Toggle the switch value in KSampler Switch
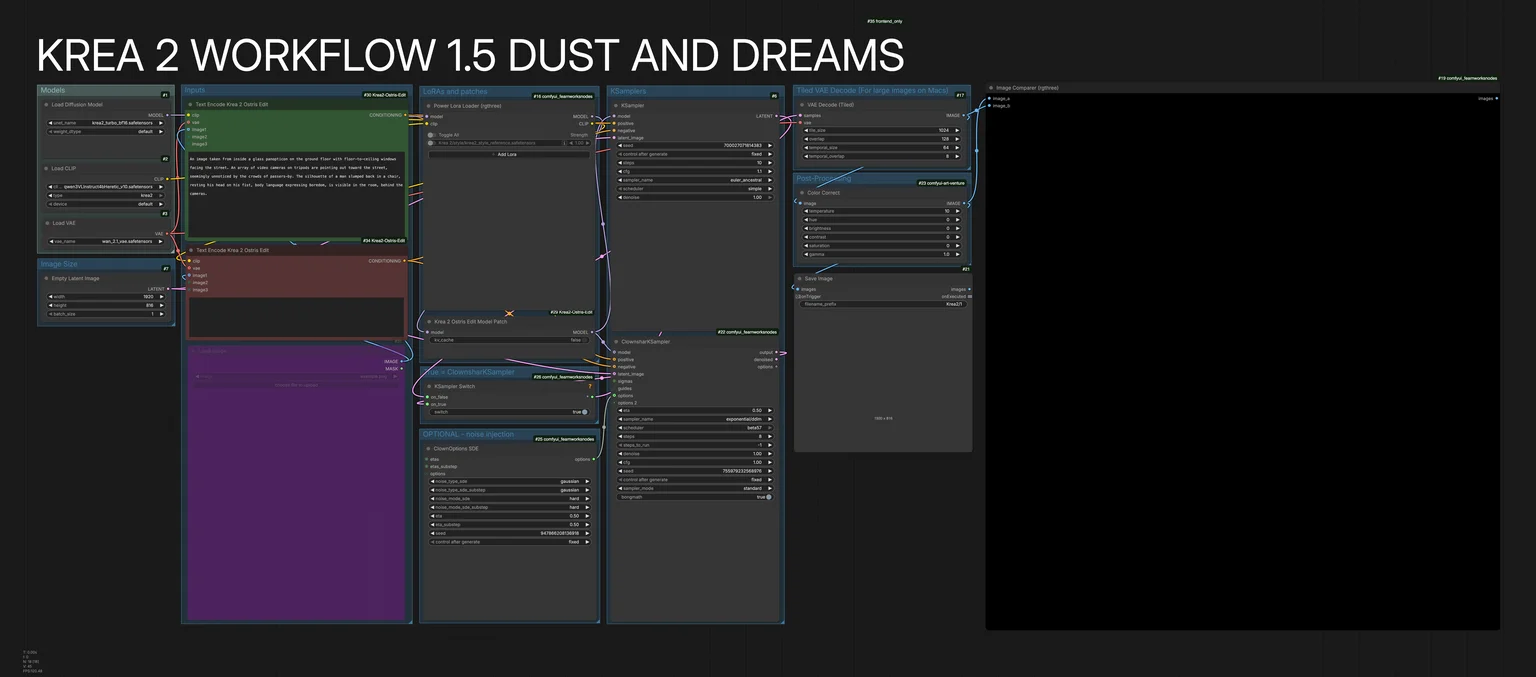Viewport: 1536px width, 677px height. (509, 412)
